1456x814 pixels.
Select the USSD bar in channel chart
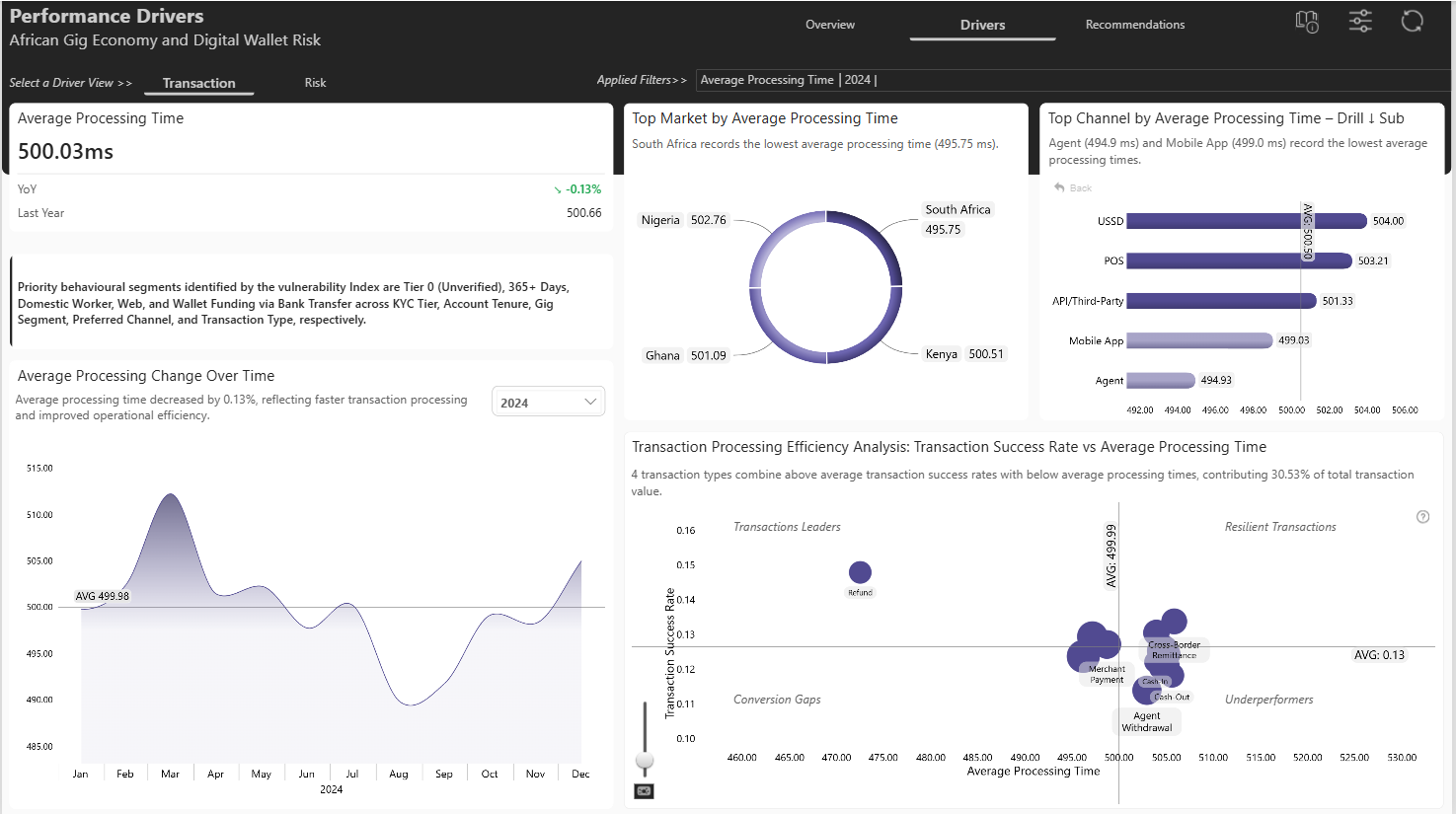point(1247,221)
